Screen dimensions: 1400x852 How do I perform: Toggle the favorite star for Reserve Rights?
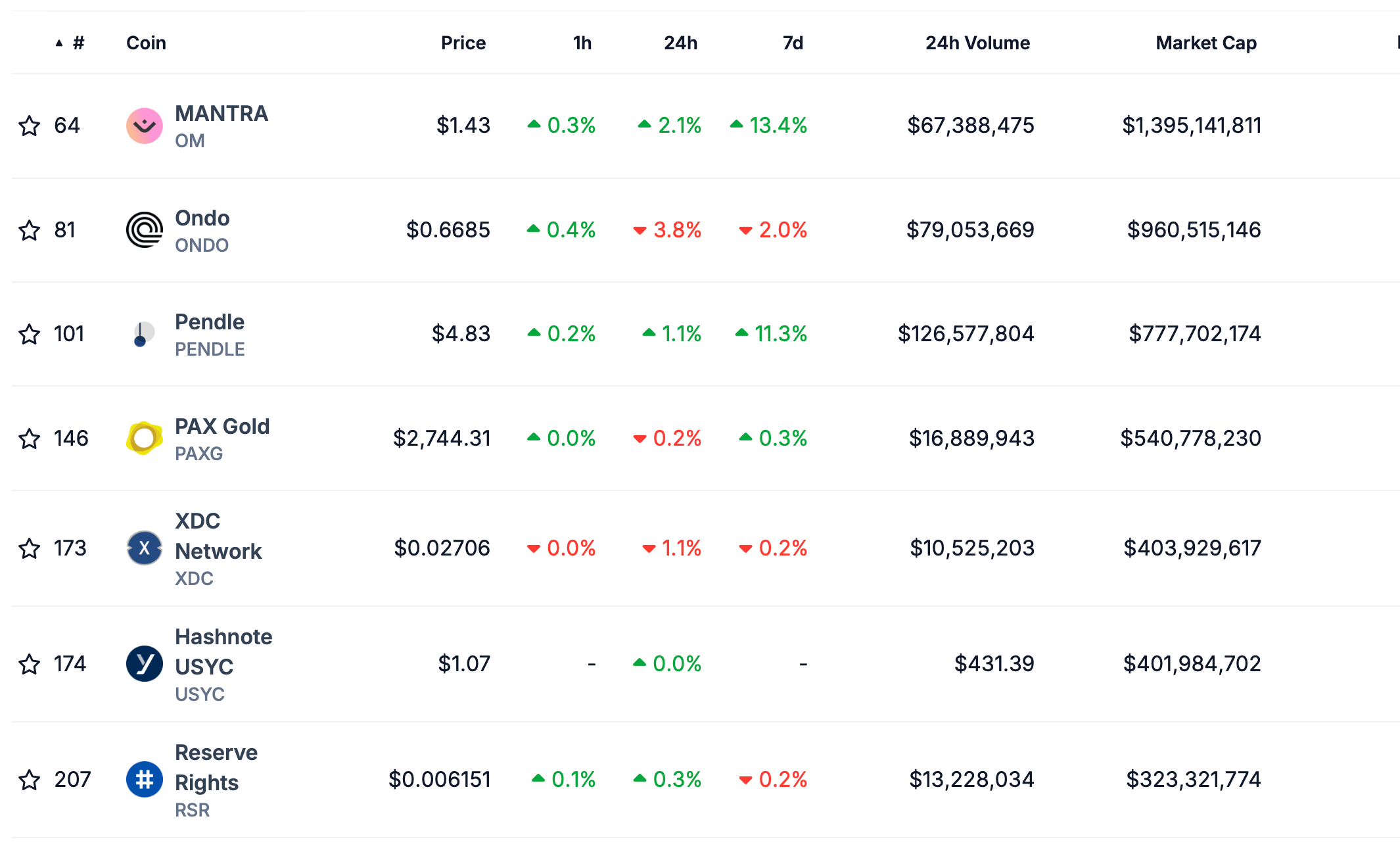(30, 780)
